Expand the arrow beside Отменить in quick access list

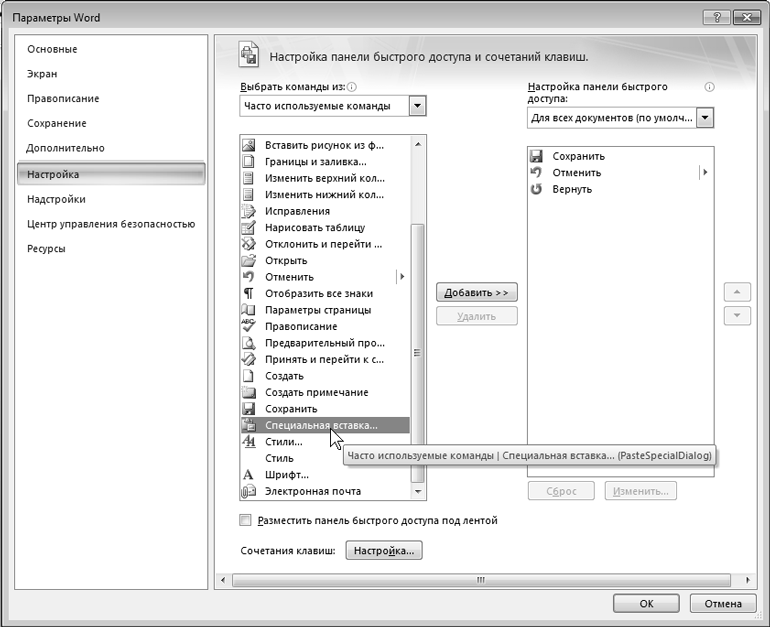tap(705, 172)
